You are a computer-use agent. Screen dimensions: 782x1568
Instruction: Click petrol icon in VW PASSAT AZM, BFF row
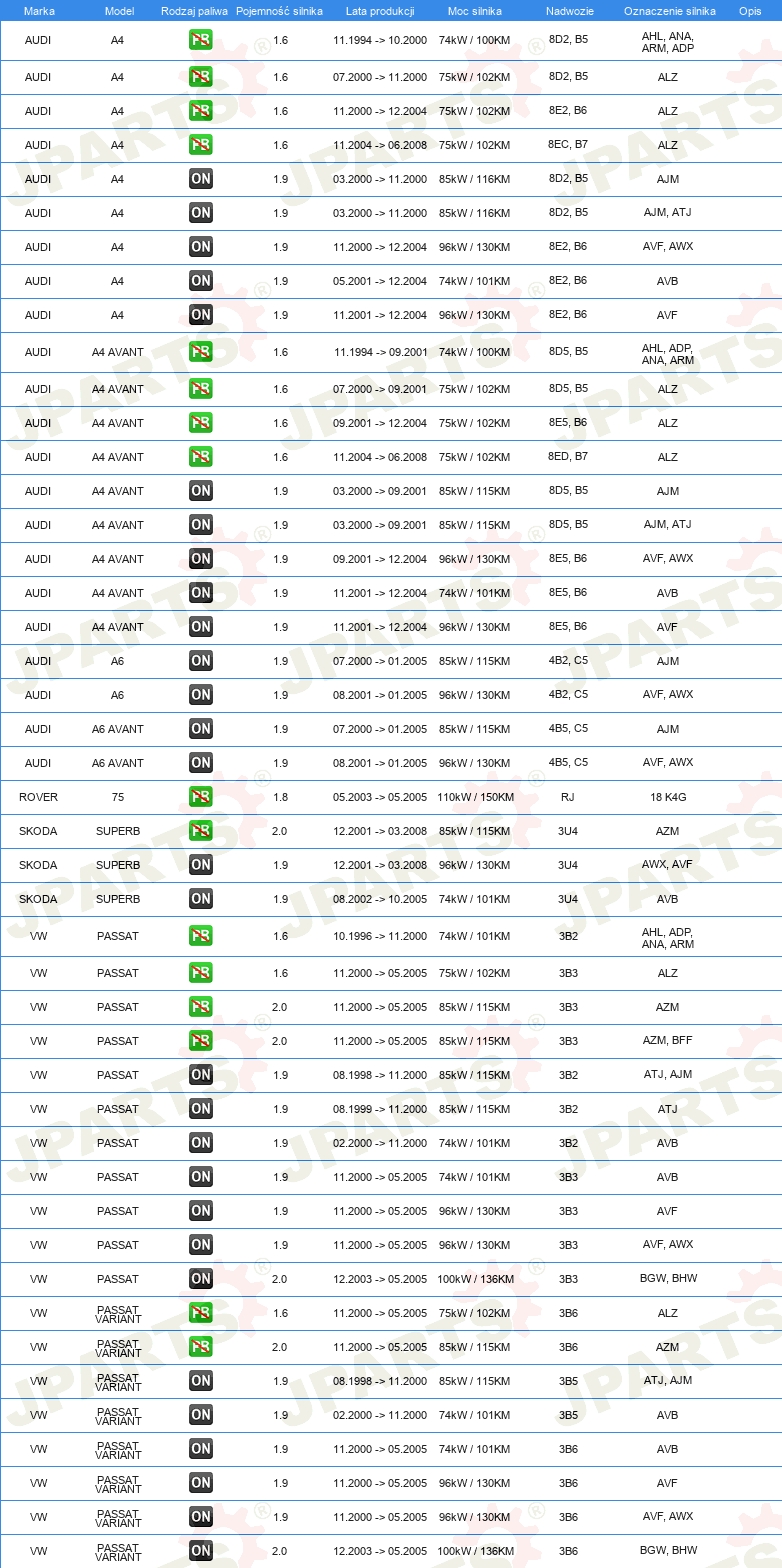201,1041
